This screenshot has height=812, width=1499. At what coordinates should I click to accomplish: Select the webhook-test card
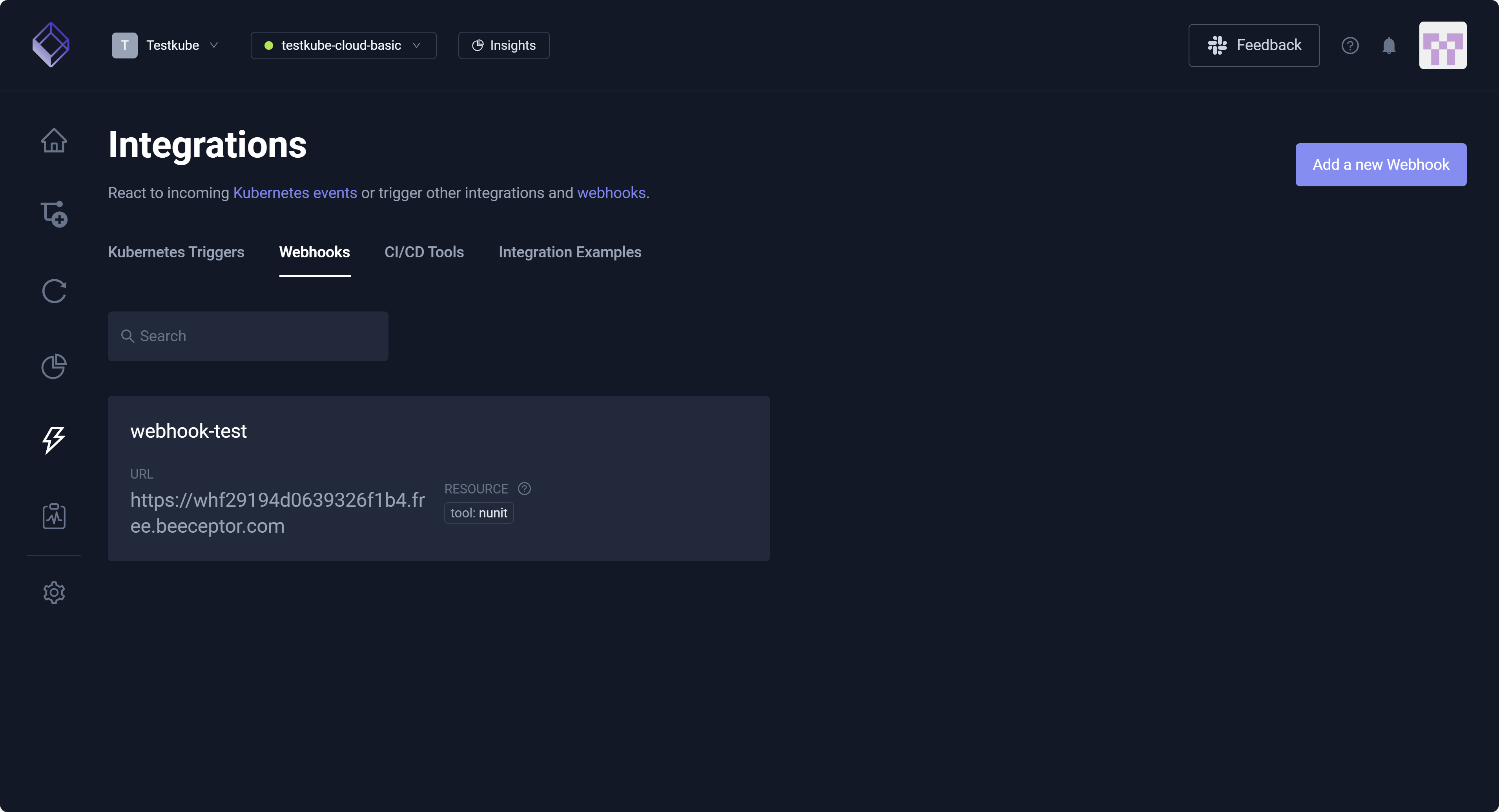point(439,478)
